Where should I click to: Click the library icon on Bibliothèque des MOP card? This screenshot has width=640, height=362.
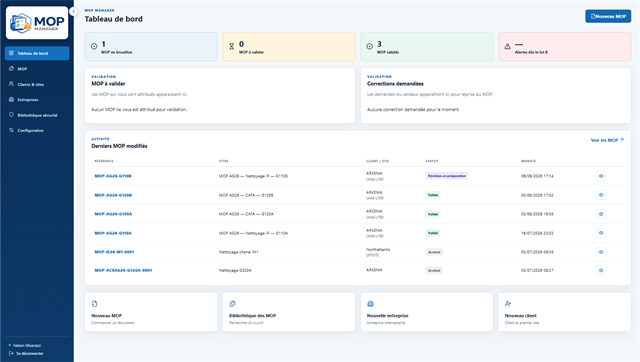point(232,304)
